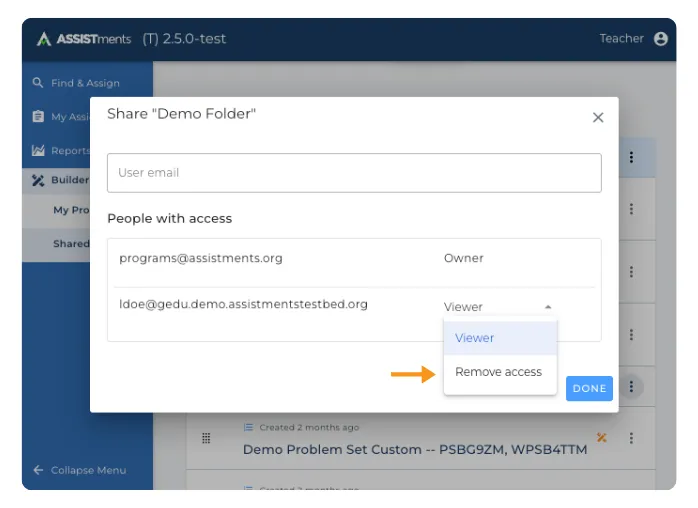Viewport: 698px width, 508px height.
Task: Click the Teacher label in the header
Action: 621,39
